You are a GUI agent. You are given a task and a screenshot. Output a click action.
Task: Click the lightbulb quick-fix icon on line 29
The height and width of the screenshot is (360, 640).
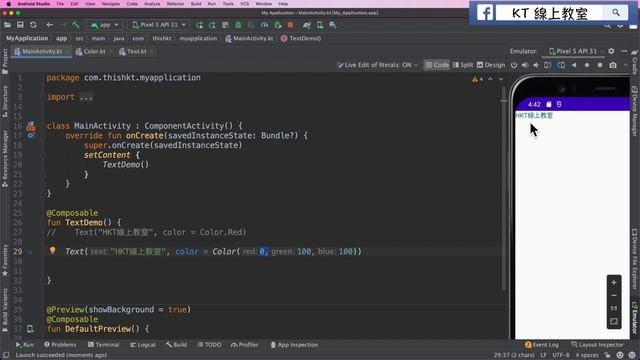click(52, 250)
